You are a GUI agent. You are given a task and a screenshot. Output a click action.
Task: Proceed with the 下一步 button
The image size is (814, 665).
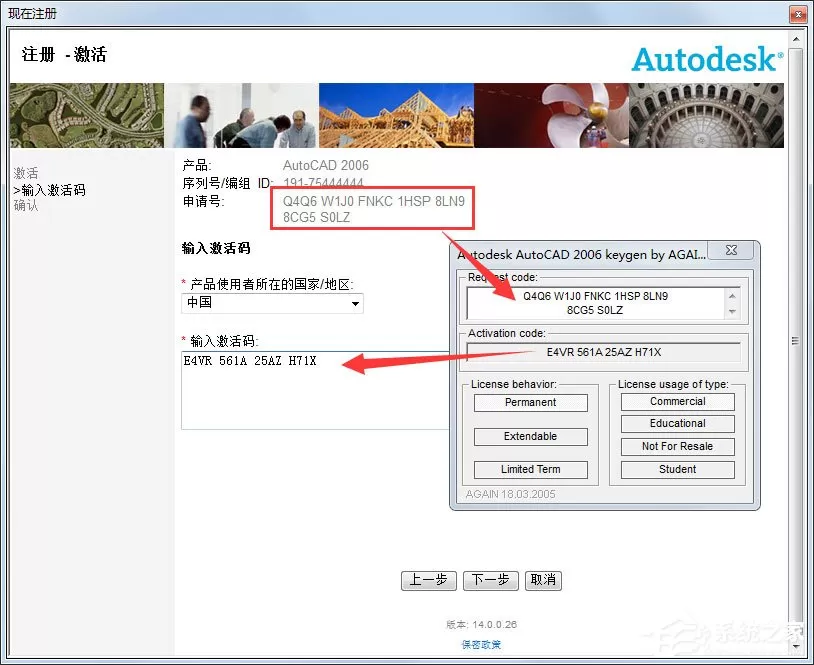491,580
